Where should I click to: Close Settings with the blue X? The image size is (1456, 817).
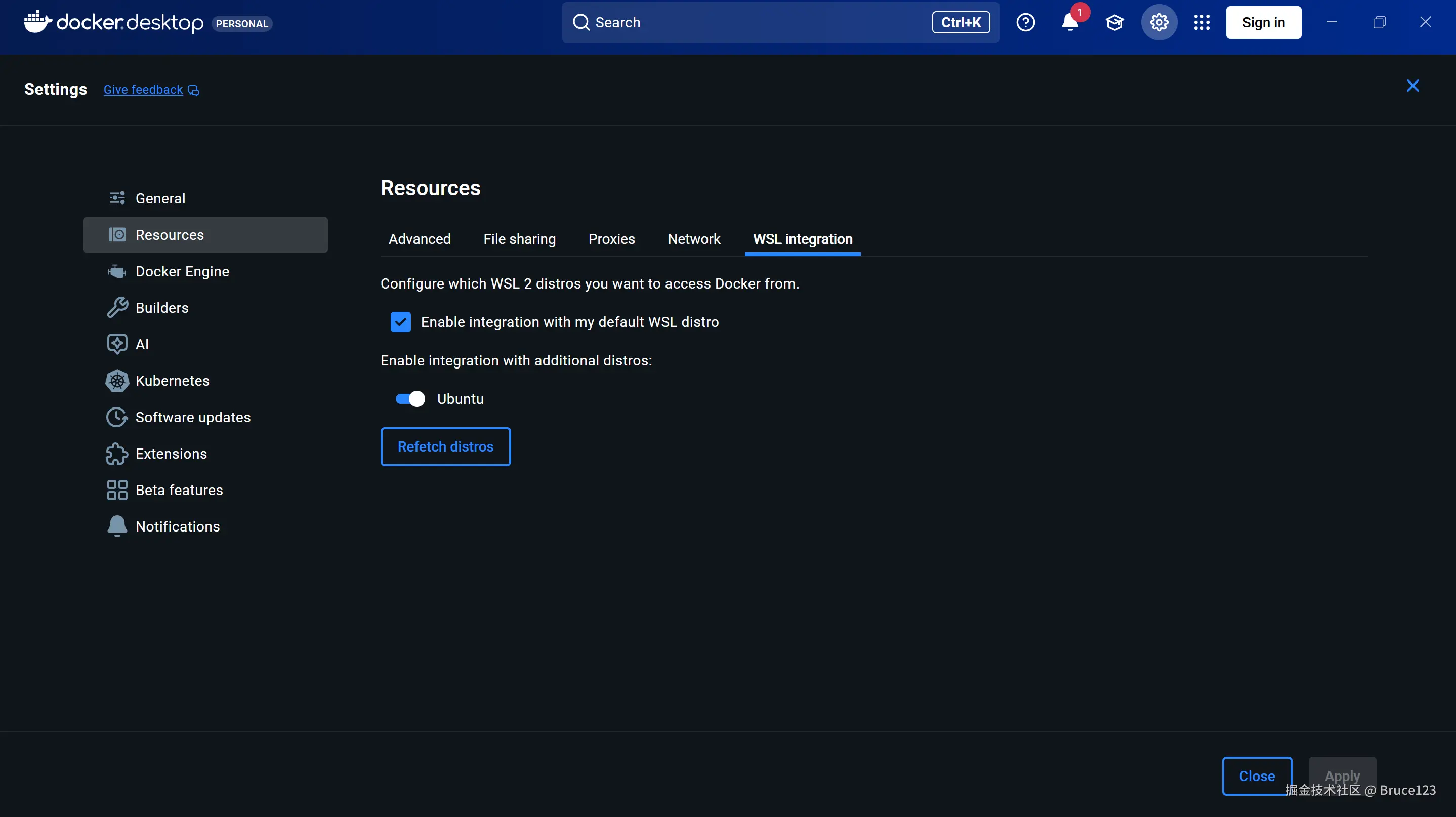[1412, 86]
